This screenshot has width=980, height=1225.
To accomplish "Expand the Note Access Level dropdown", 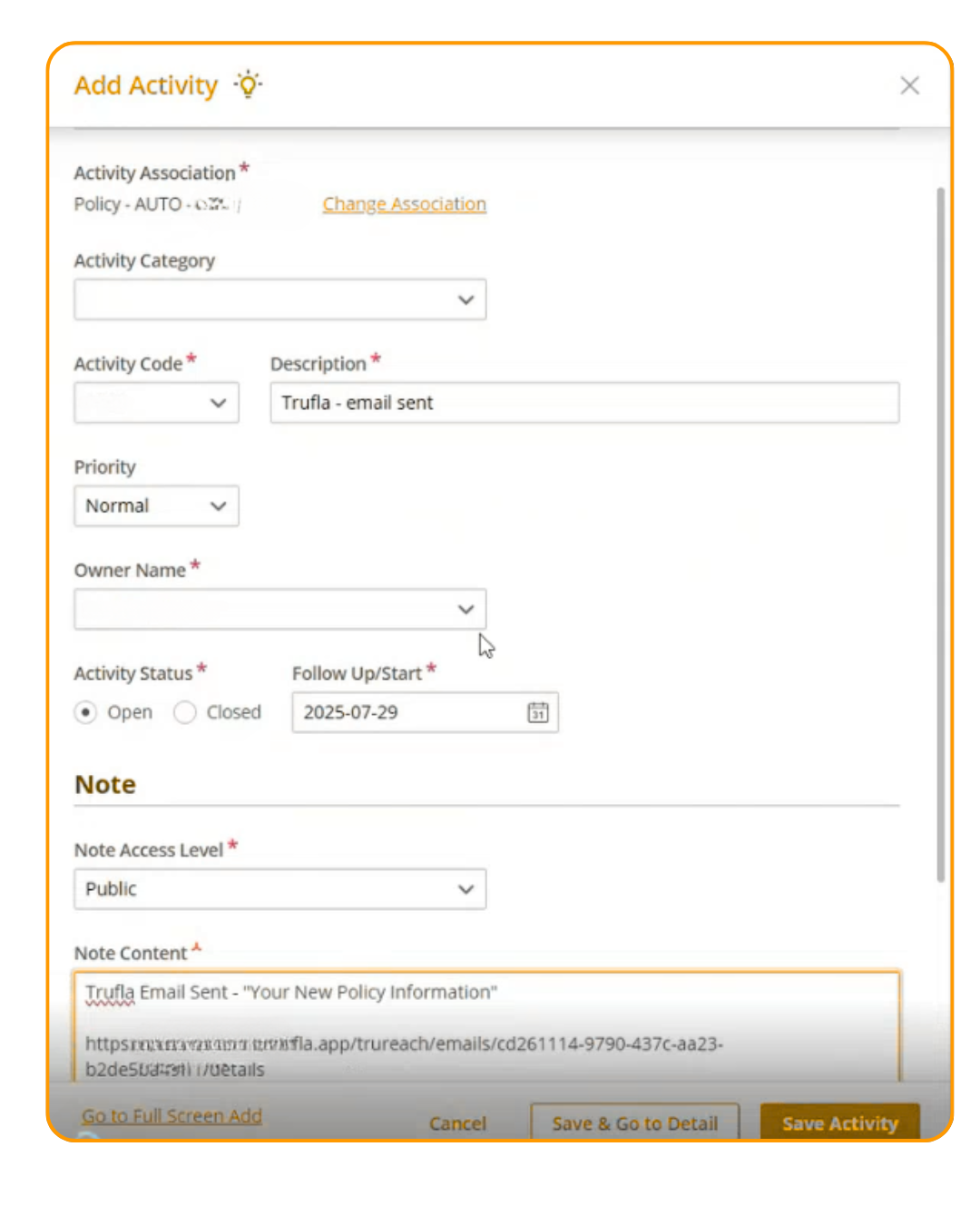I will coord(279,889).
